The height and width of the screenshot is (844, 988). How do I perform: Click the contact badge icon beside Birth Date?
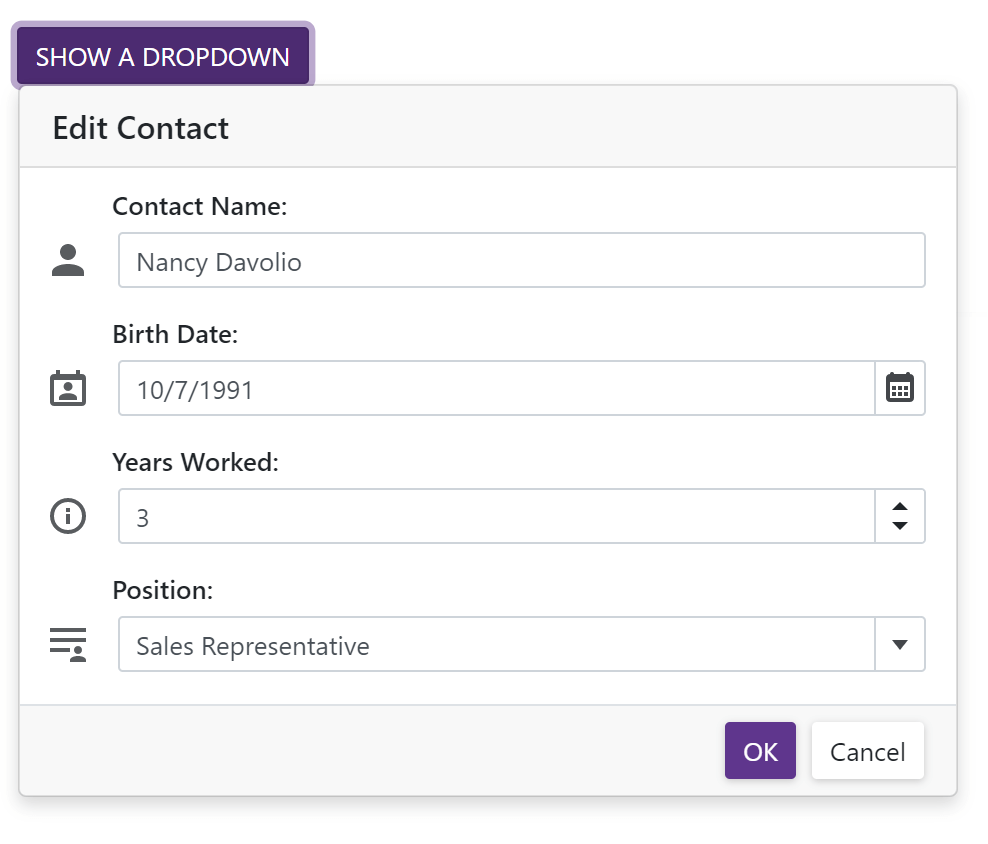(x=67, y=388)
